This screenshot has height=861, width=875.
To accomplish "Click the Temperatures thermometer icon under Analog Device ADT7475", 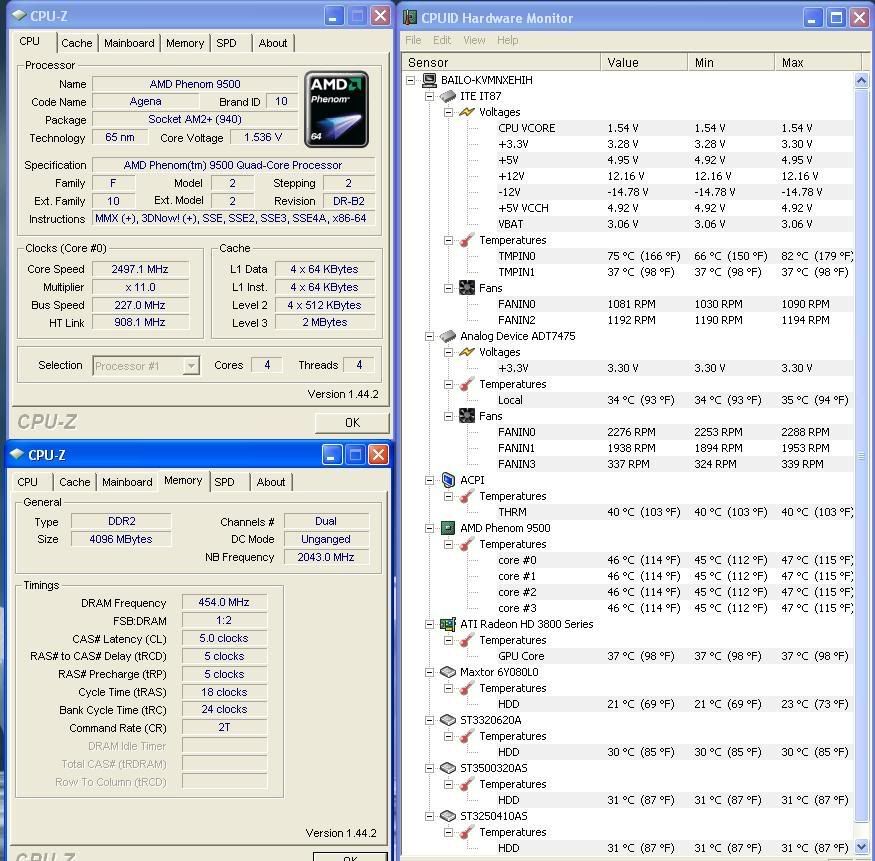I will click(467, 384).
